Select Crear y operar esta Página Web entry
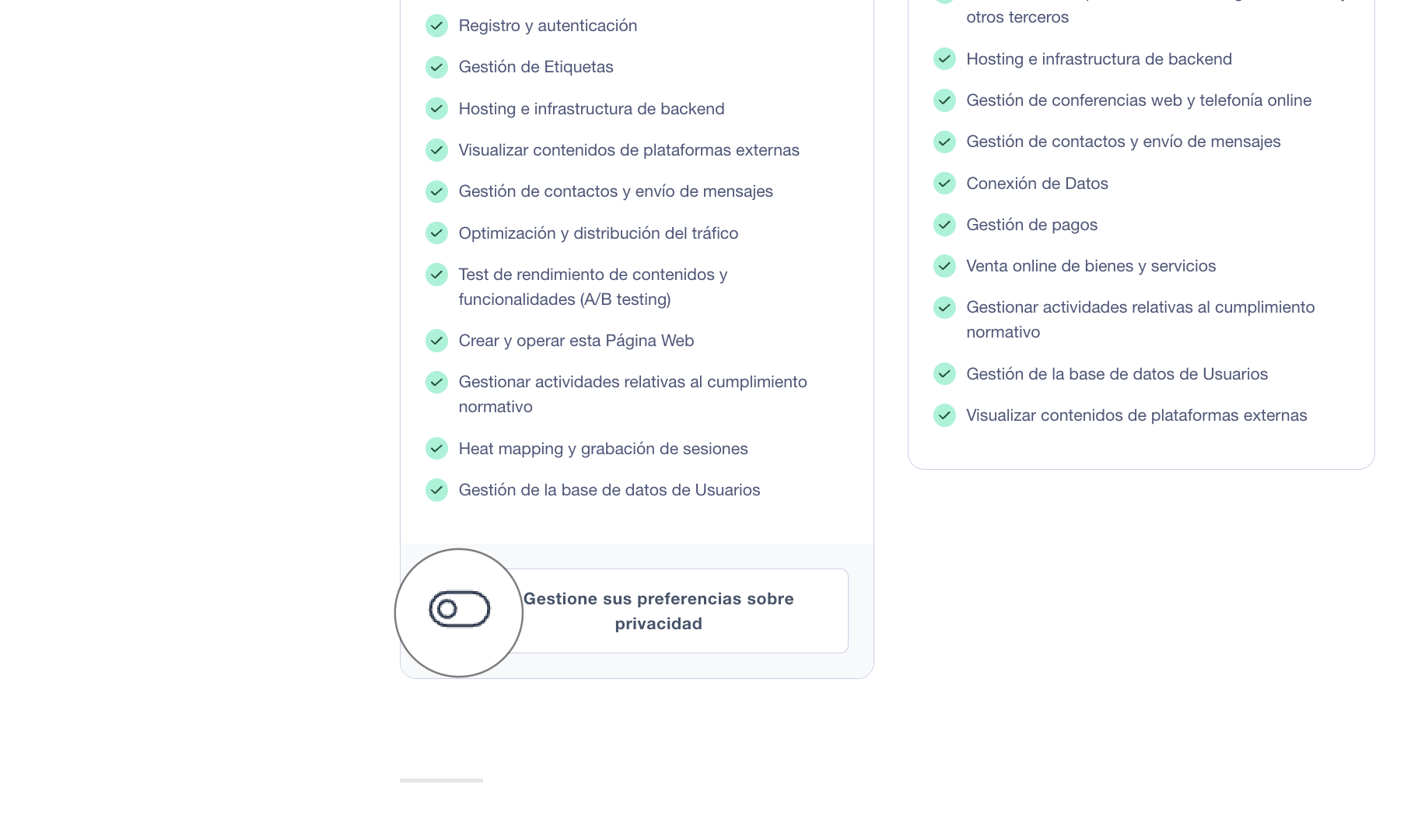 click(x=576, y=341)
